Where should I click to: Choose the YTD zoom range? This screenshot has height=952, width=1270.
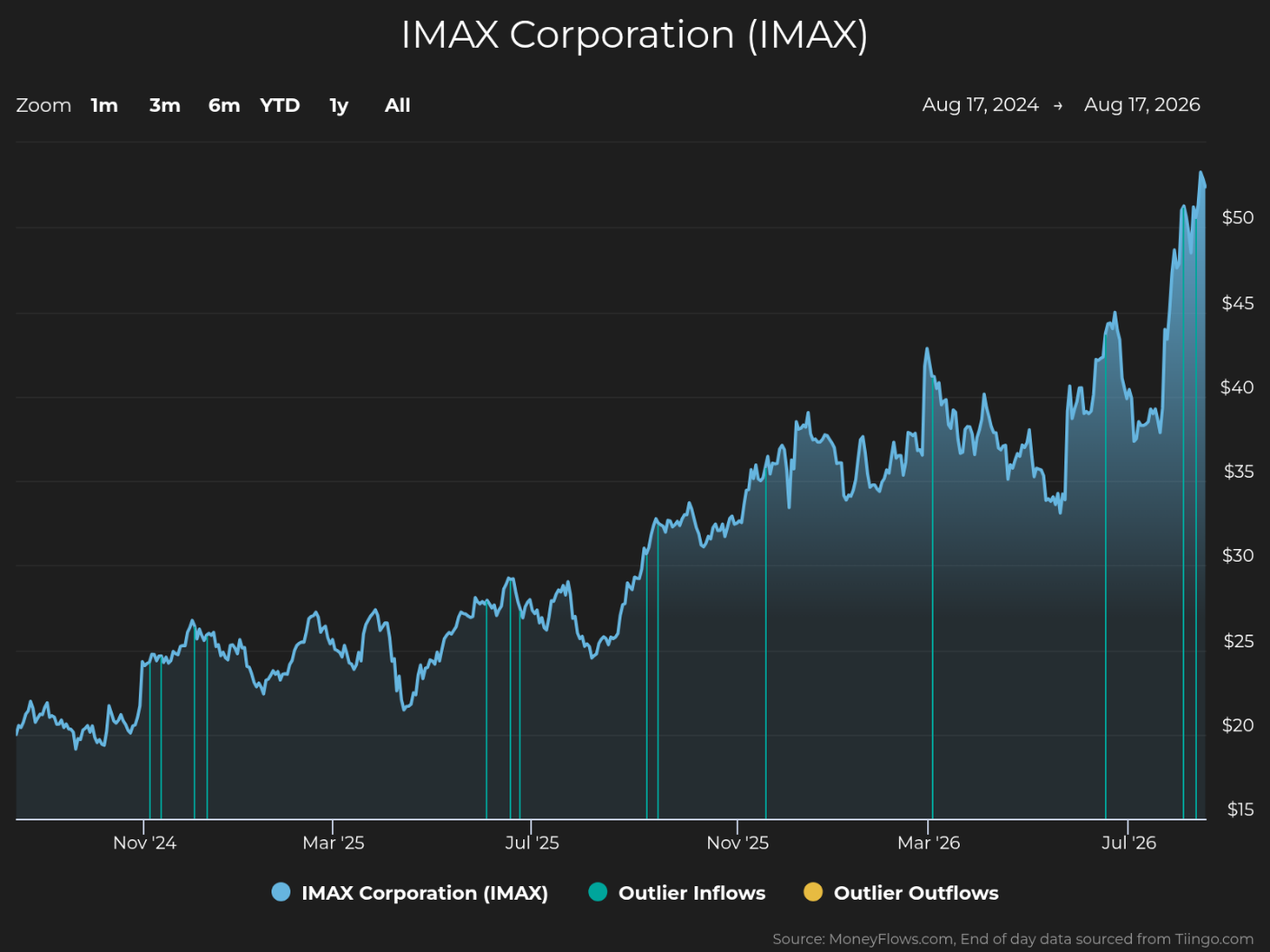coord(280,105)
